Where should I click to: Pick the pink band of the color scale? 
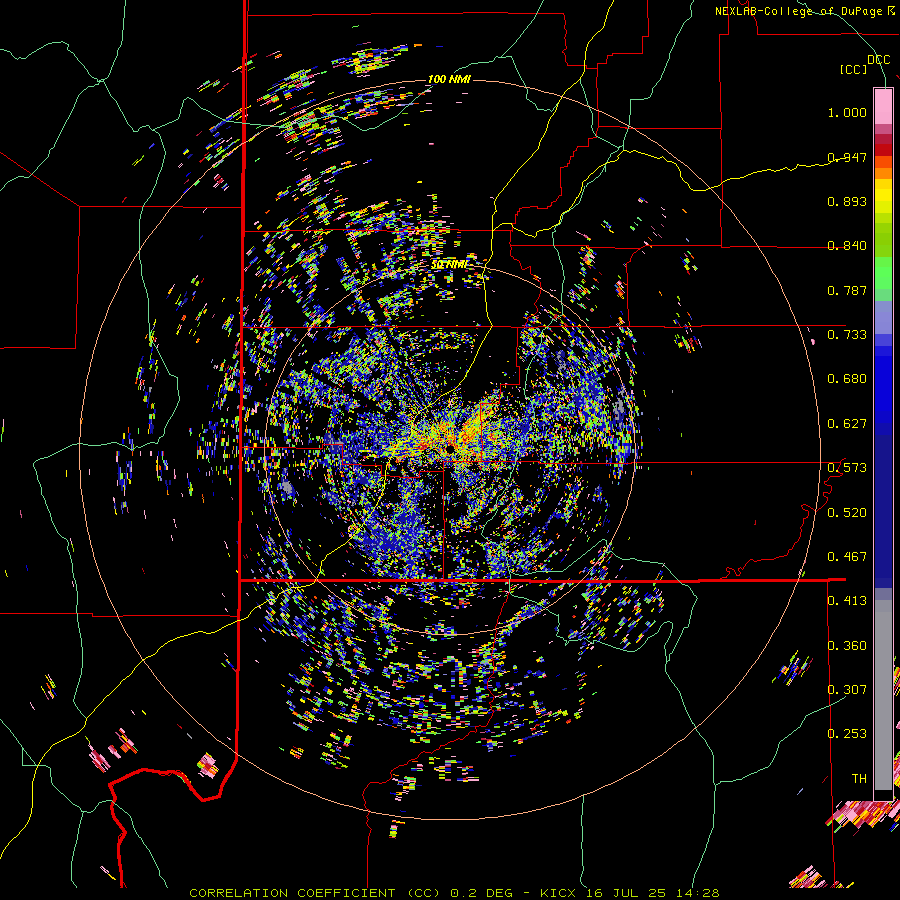[x=883, y=106]
